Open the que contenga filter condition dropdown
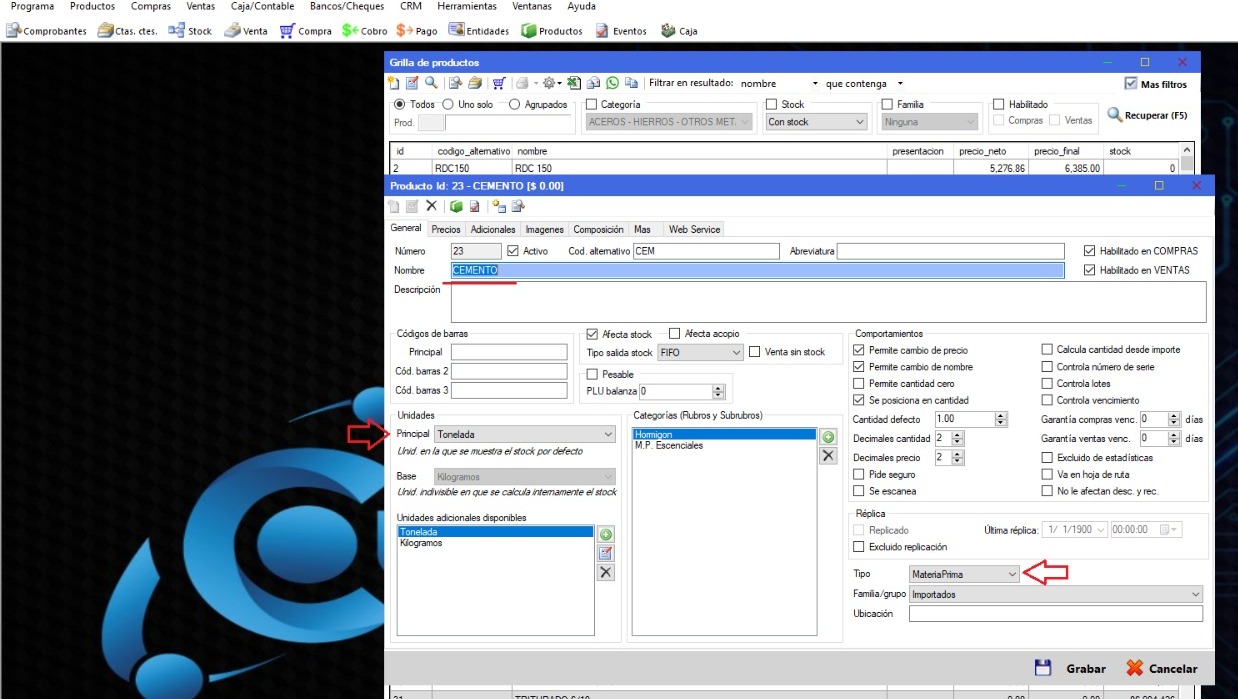 (x=865, y=84)
